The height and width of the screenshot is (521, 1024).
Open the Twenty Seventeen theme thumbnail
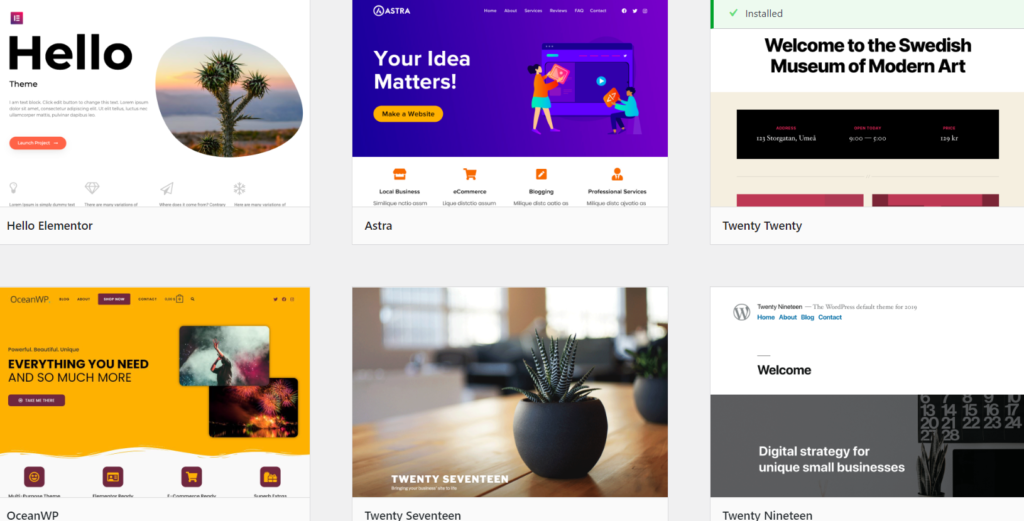point(510,392)
